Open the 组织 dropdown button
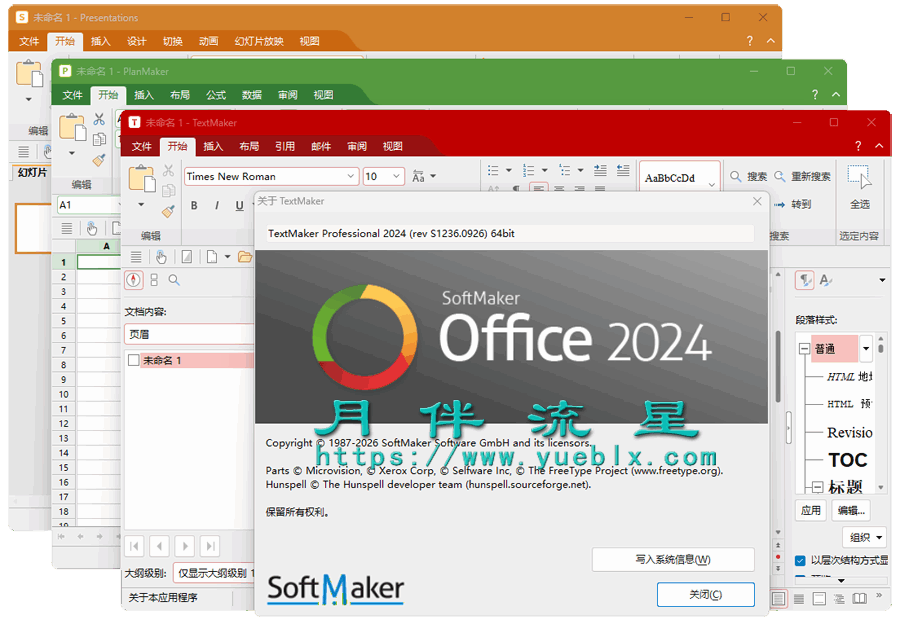Image resolution: width=900 pixels, height=624 pixels. click(864, 537)
